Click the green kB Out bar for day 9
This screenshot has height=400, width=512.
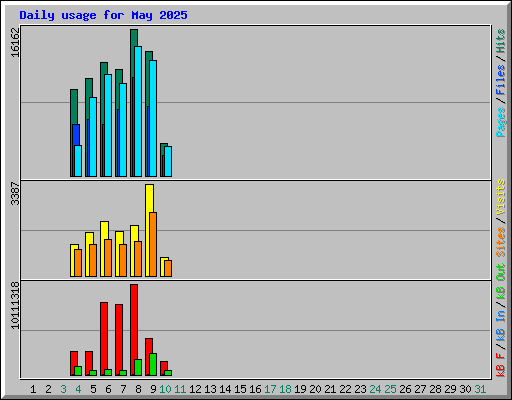[x=153, y=365]
